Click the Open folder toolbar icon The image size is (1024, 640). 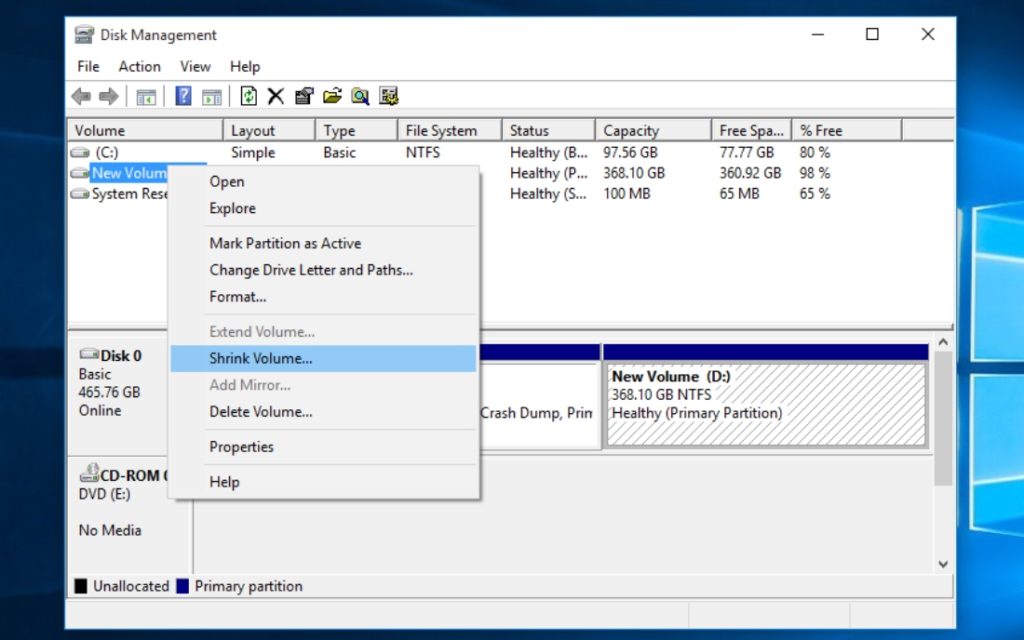coord(332,96)
